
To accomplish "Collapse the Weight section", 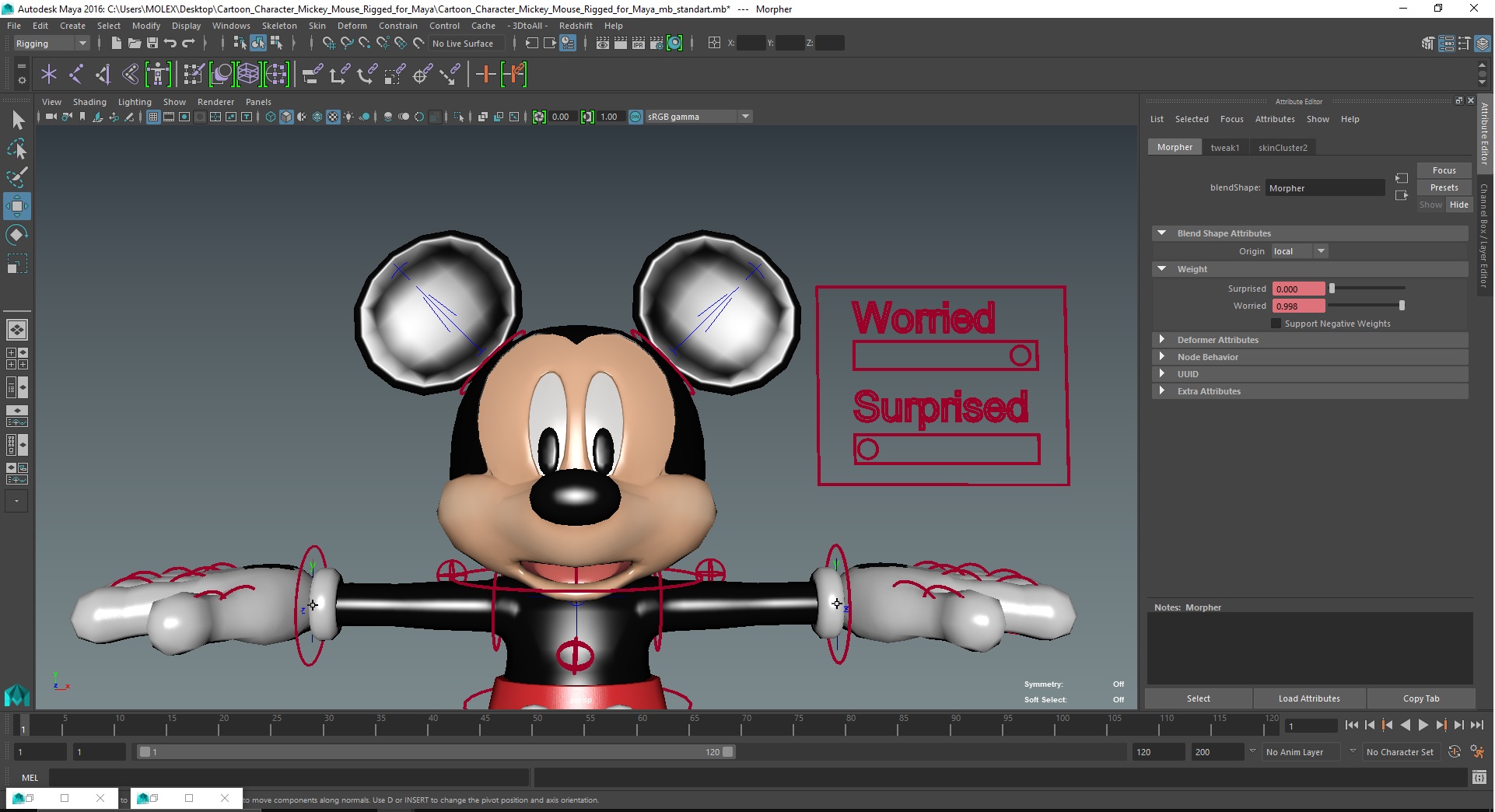I will (1161, 269).
